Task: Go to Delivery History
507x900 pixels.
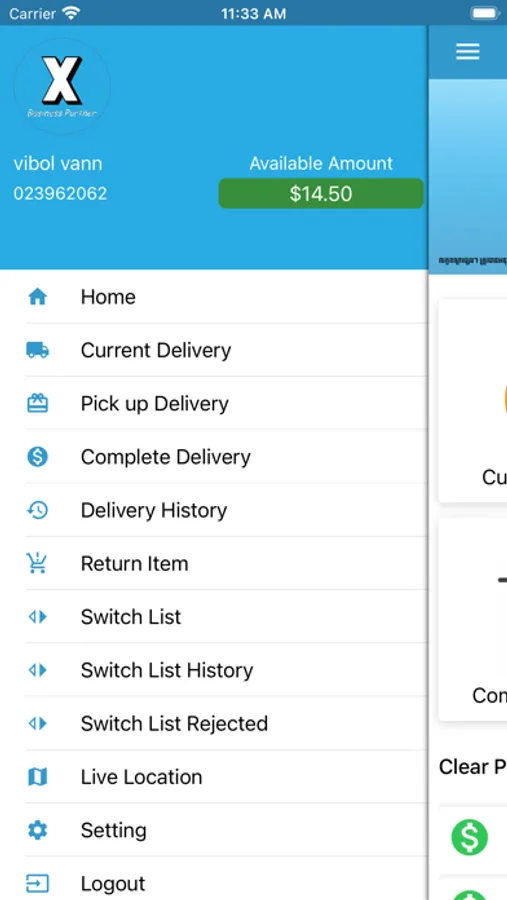Action: pyautogui.click(x=154, y=510)
